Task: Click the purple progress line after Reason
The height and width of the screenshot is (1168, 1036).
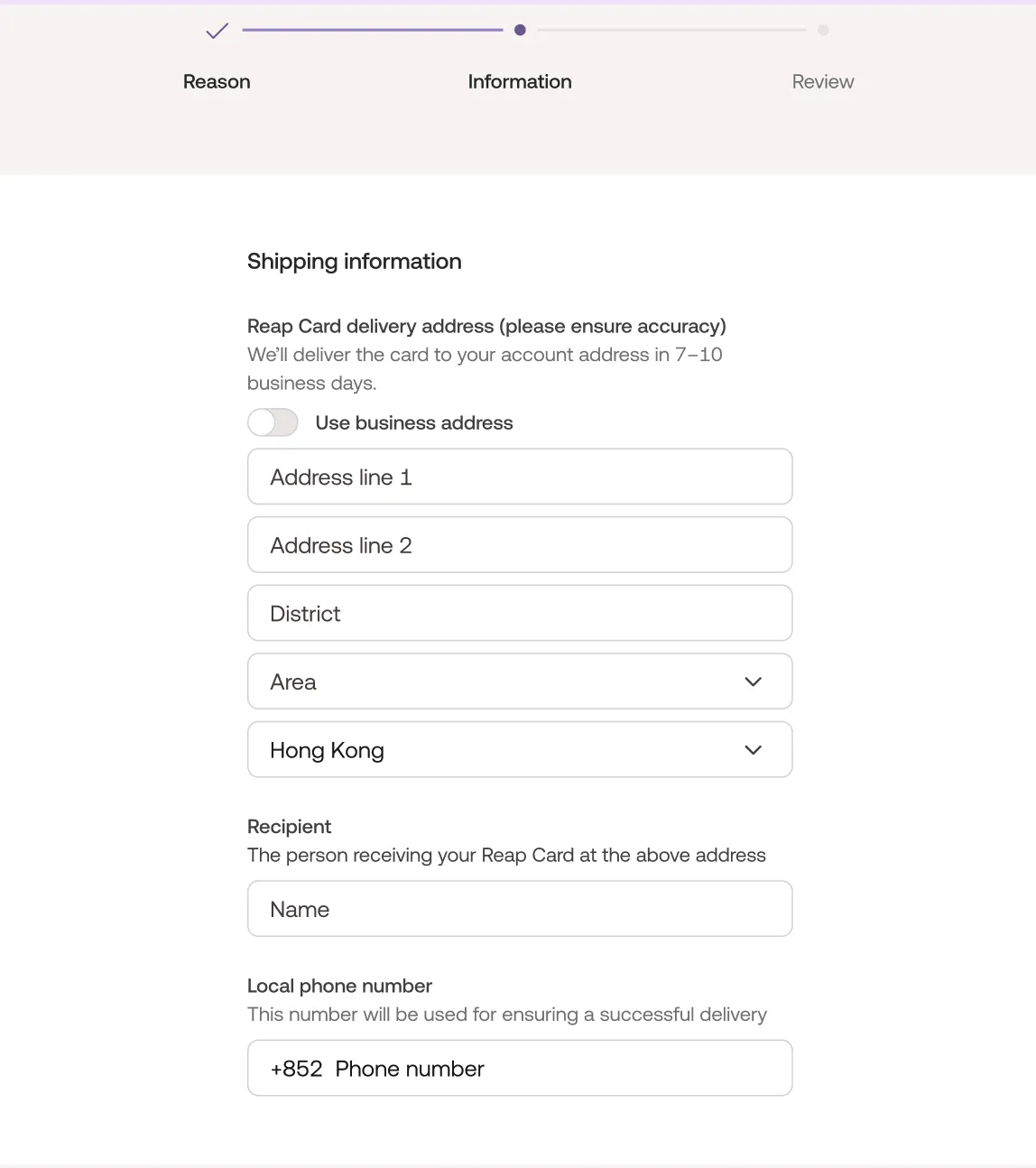Action: click(372, 30)
